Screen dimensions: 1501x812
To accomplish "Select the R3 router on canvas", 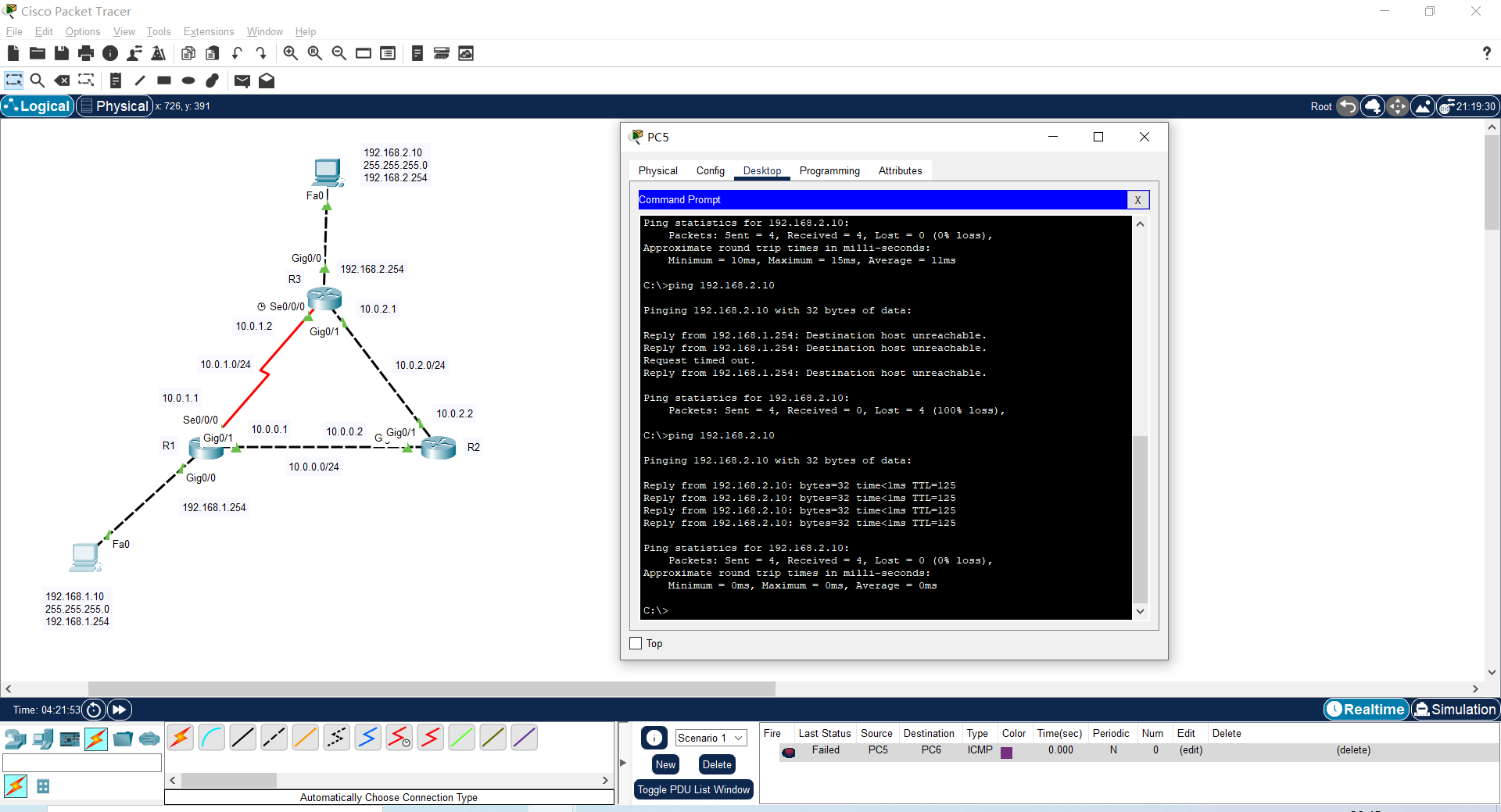I will [324, 298].
